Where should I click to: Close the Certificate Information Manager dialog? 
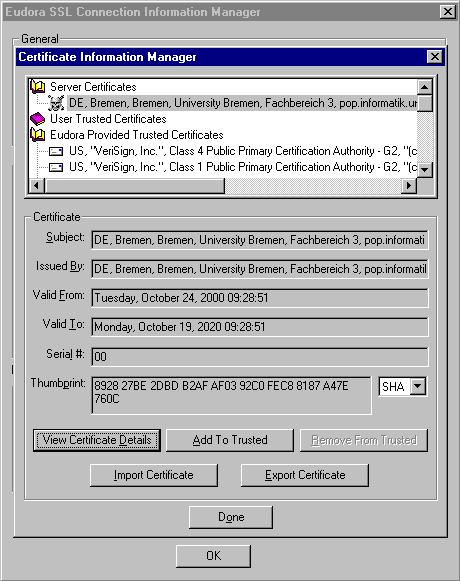coord(434,57)
